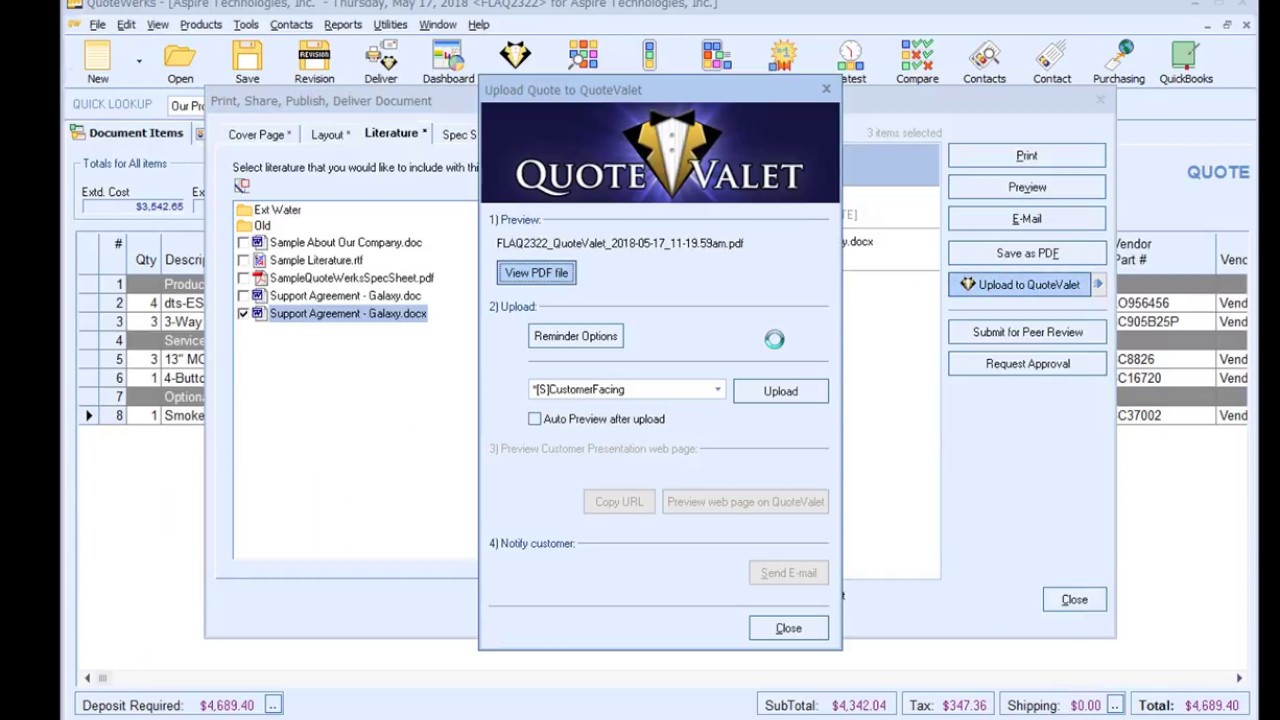The width and height of the screenshot is (1280, 720).
Task: Click the horizontal scrollbar left arrow
Action: click(87, 678)
